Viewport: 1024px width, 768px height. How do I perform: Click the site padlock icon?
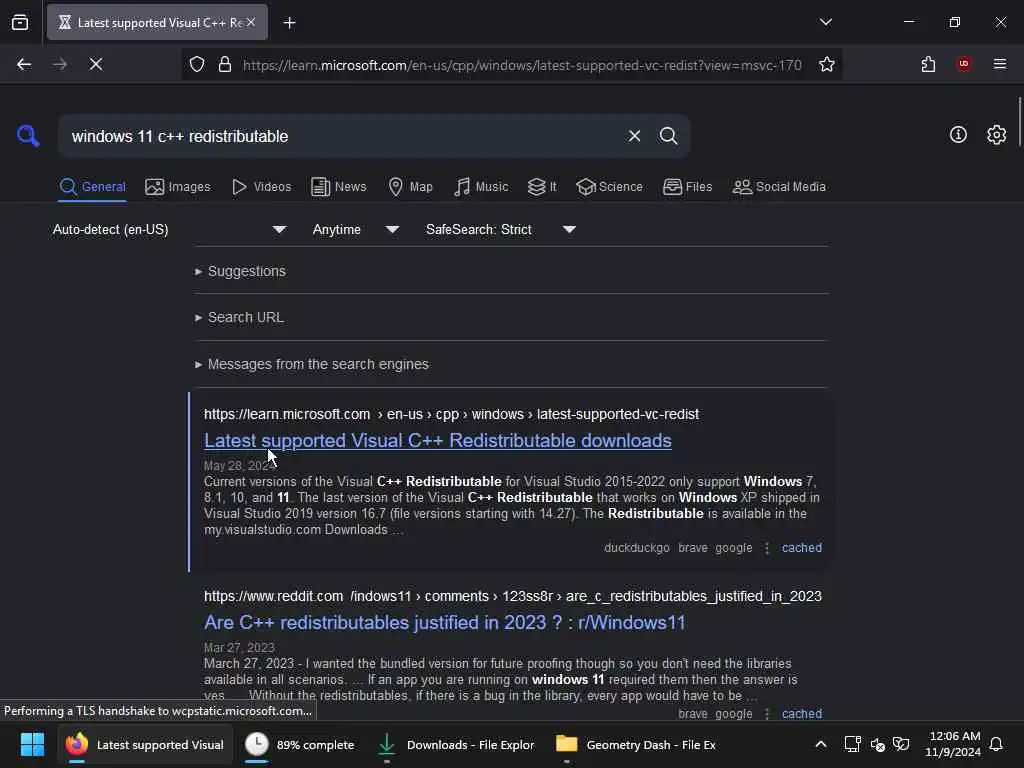tap(225, 64)
